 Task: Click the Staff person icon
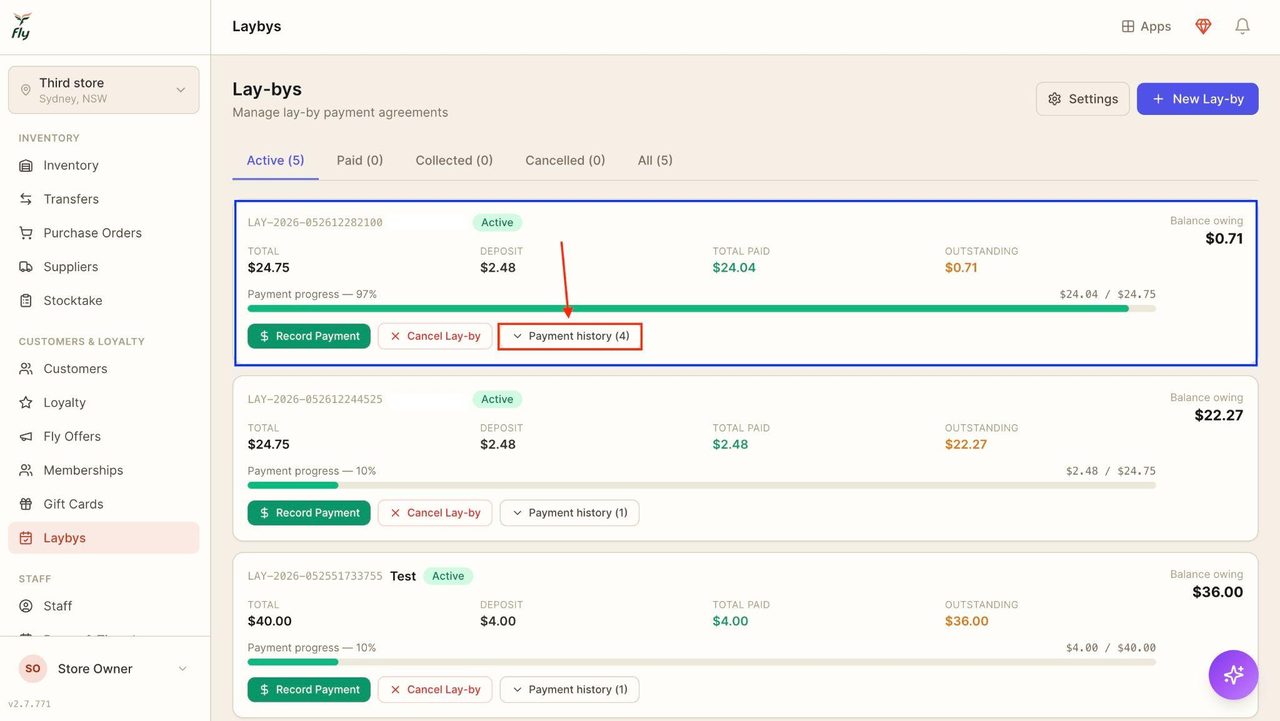[26, 606]
